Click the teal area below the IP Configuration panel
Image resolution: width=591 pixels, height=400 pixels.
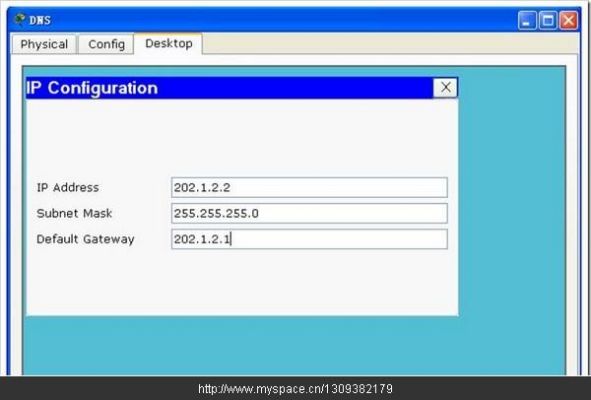click(x=241, y=345)
